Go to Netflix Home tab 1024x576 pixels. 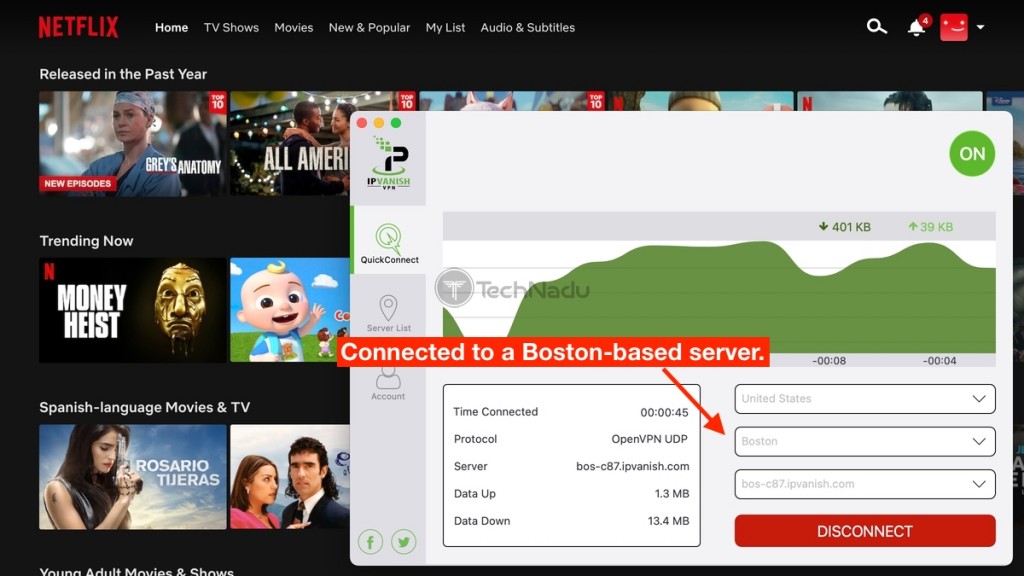(x=171, y=27)
